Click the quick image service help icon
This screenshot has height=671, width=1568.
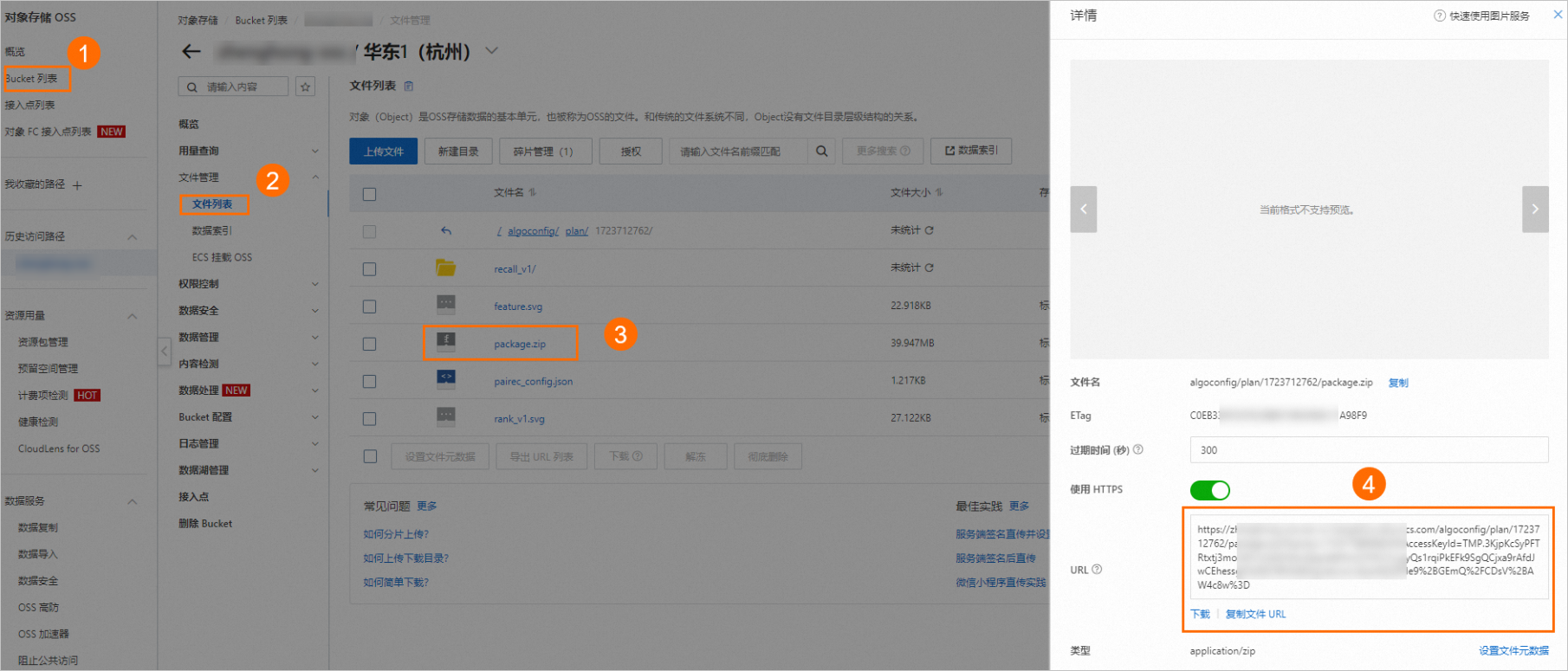click(1440, 16)
